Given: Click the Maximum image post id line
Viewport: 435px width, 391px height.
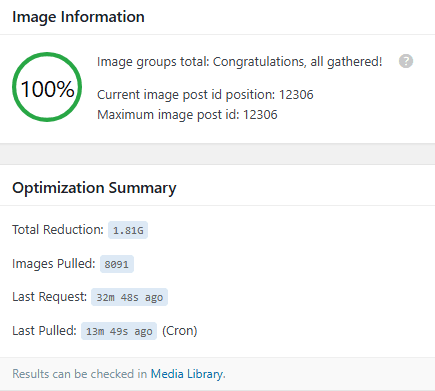Looking at the screenshot, I should click(187, 115).
